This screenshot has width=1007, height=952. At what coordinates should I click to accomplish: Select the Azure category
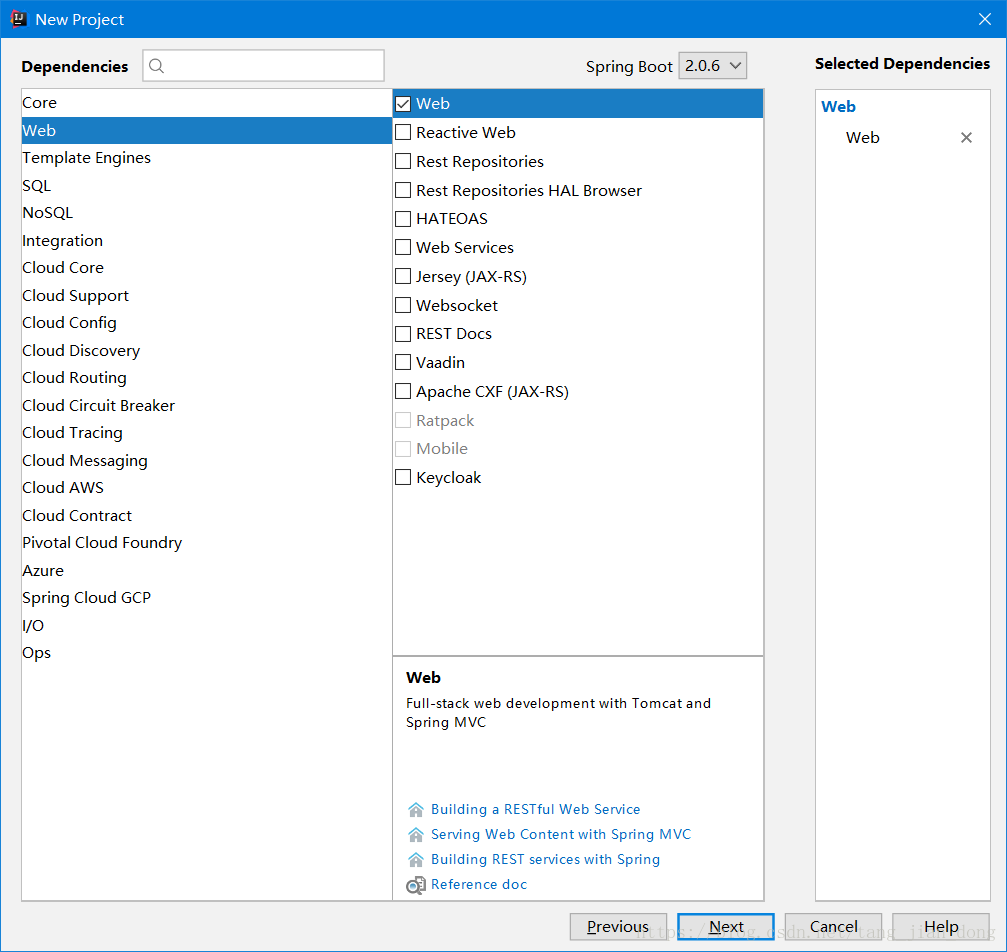coord(206,570)
